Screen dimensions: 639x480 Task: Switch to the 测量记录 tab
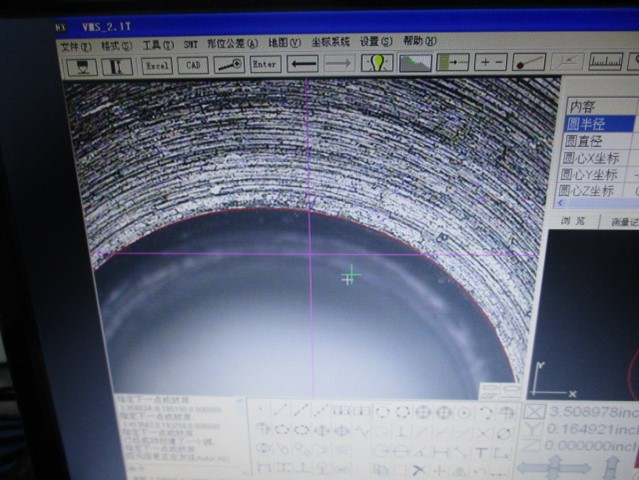624,222
